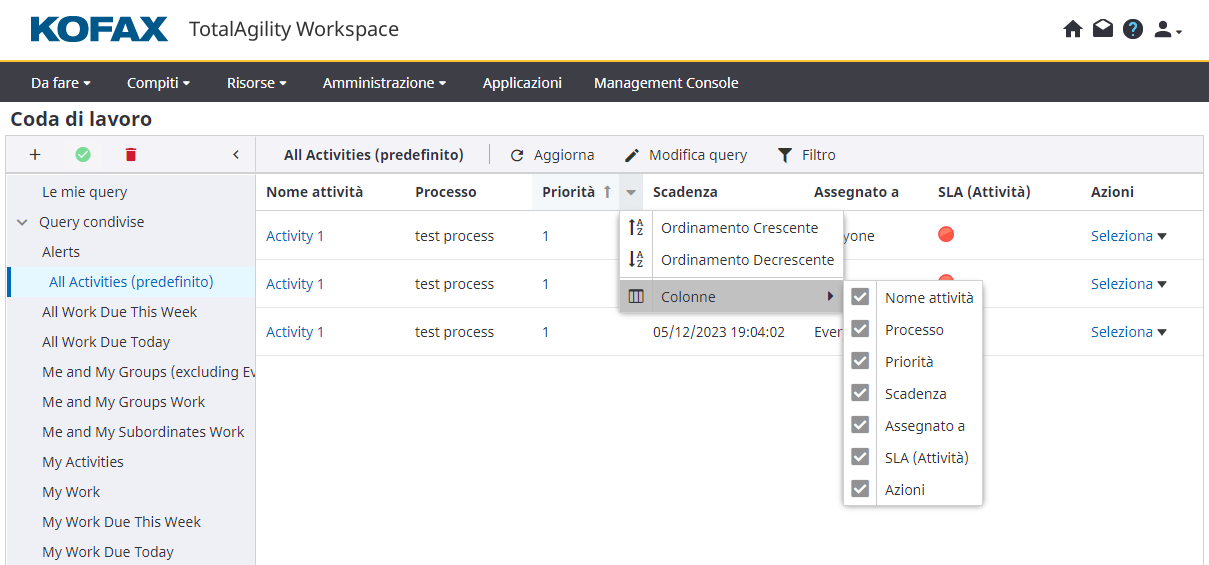
Task: Click the plus icon to add query
Action: tap(35, 155)
